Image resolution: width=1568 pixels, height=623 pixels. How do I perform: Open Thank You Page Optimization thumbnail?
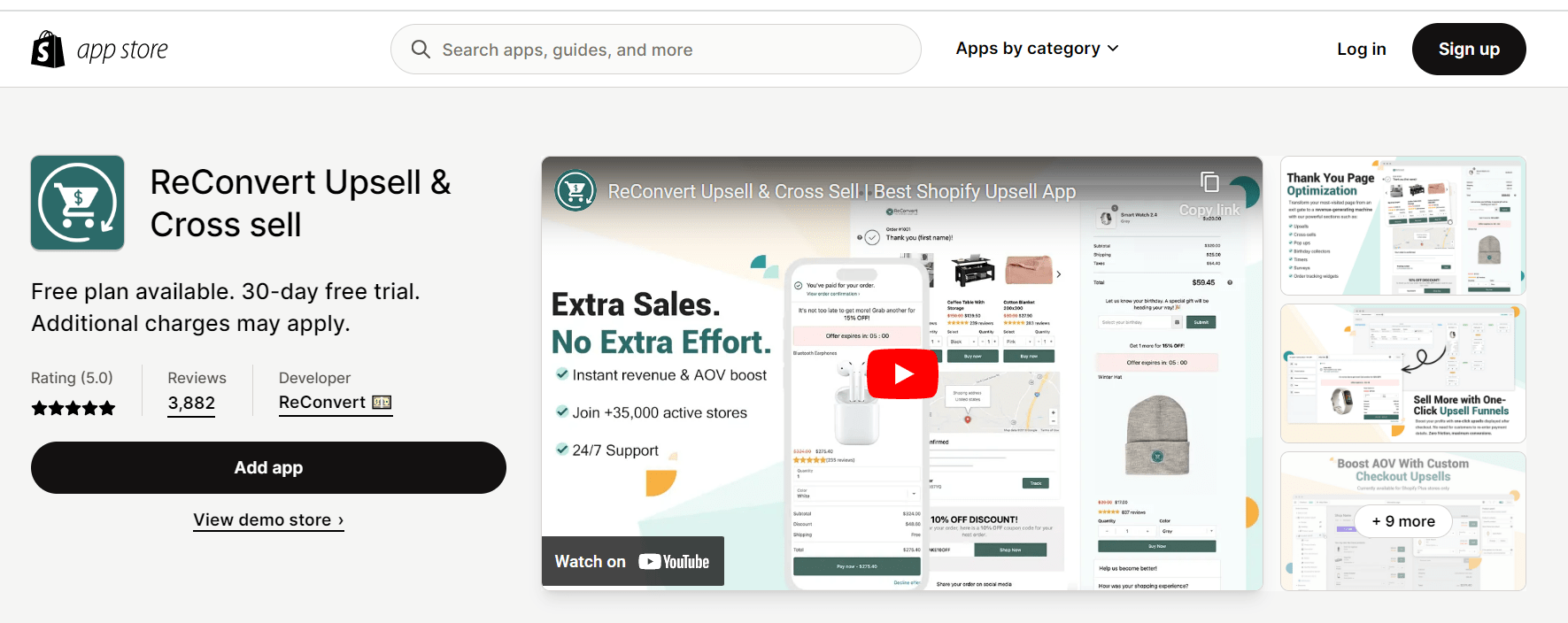[1402, 226]
